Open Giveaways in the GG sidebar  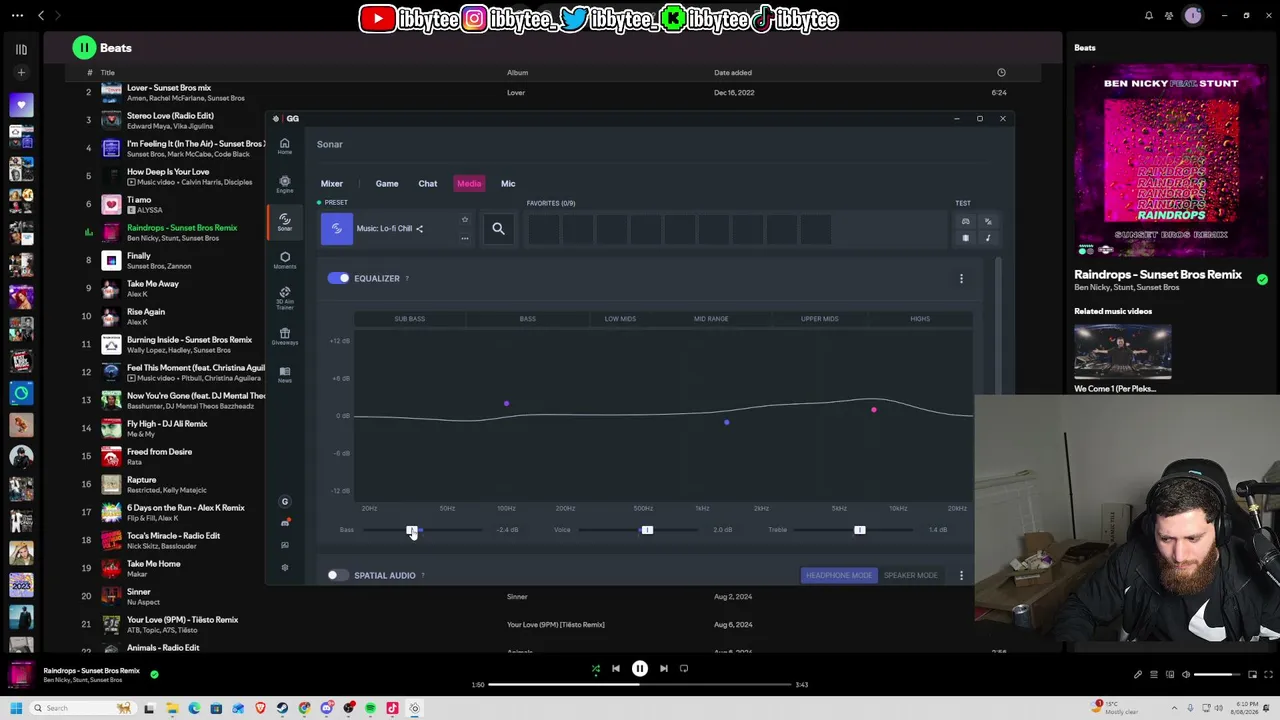[284, 336]
